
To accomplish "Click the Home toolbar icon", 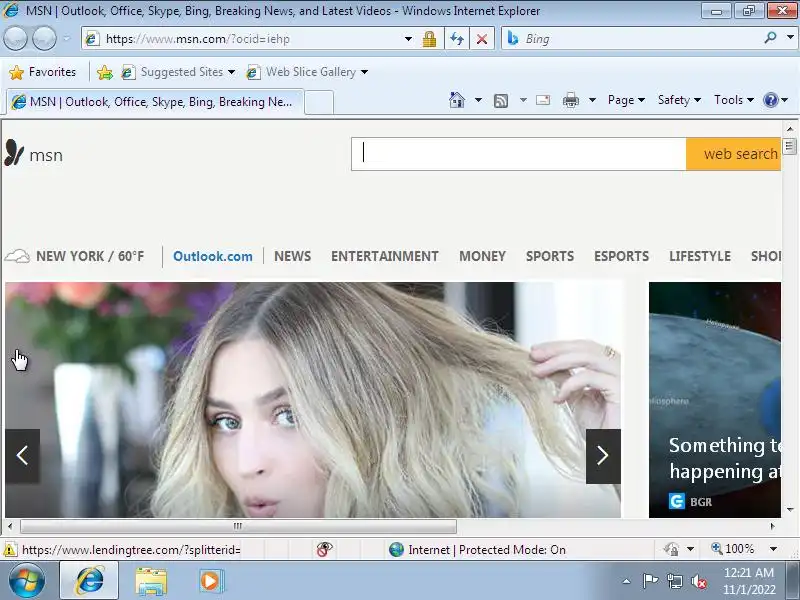I will click(457, 100).
